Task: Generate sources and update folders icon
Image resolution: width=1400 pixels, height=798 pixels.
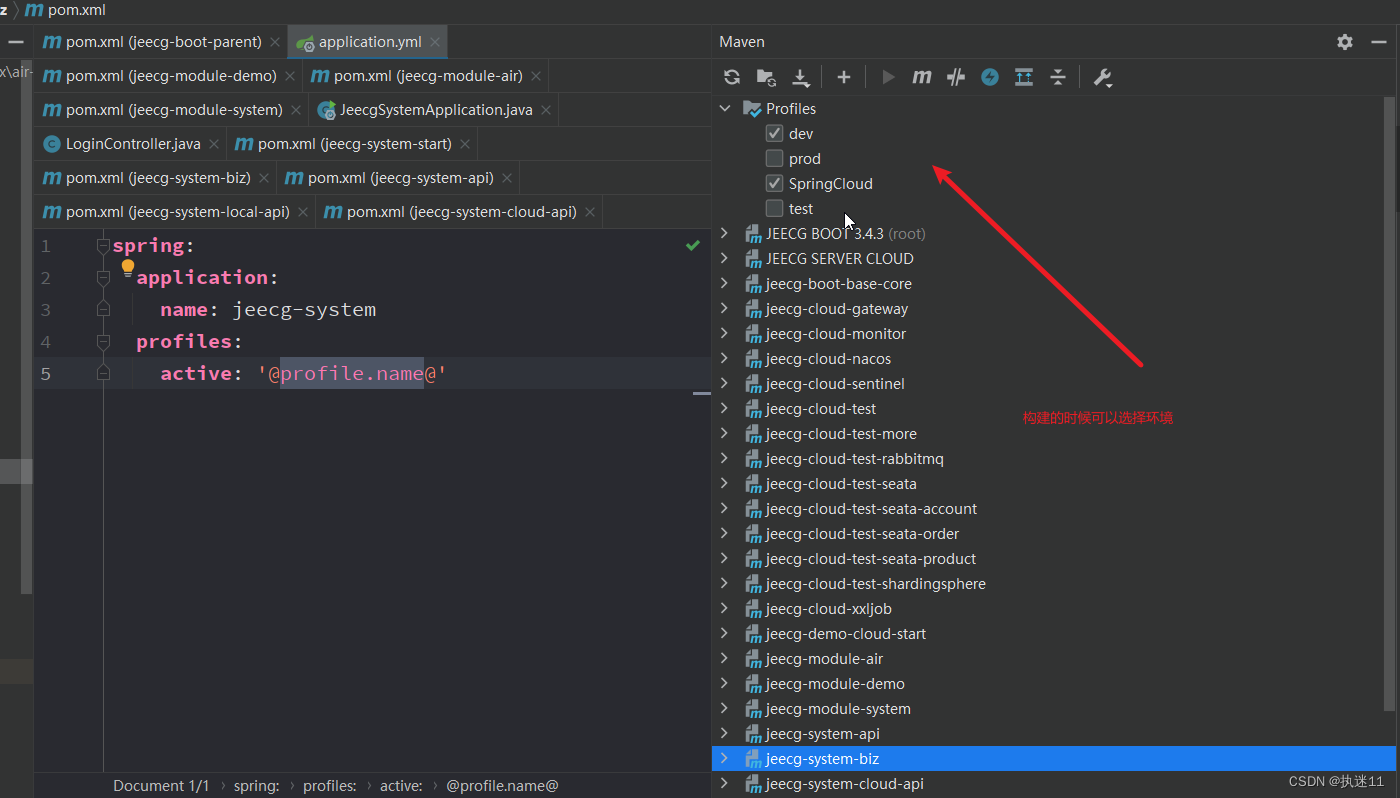Action: [x=766, y=77]
